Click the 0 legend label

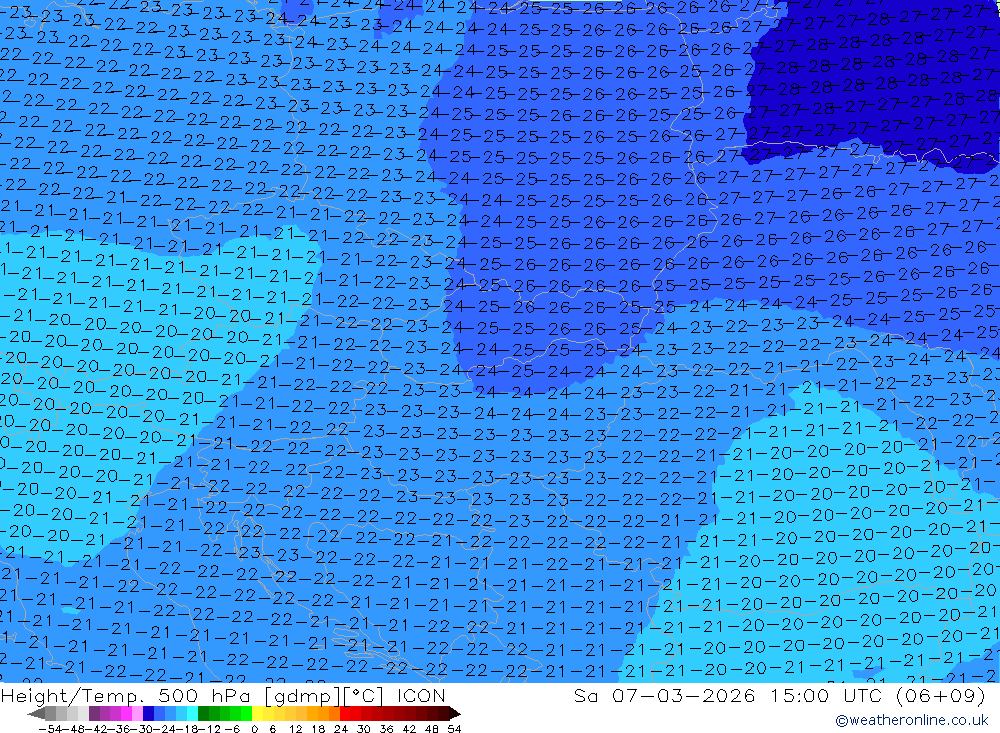pyautogui.click(x=254, y=729)
